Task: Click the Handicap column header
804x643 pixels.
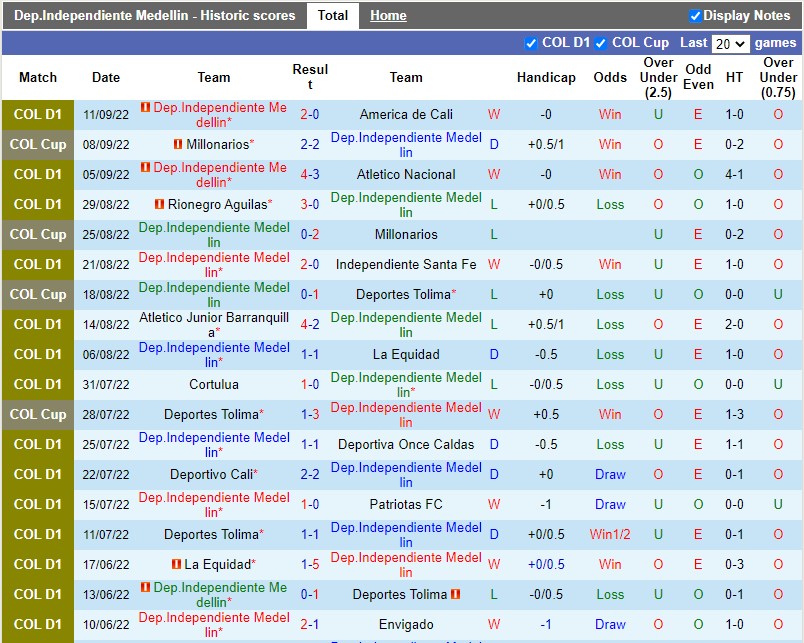Action: tap(546, 78)
